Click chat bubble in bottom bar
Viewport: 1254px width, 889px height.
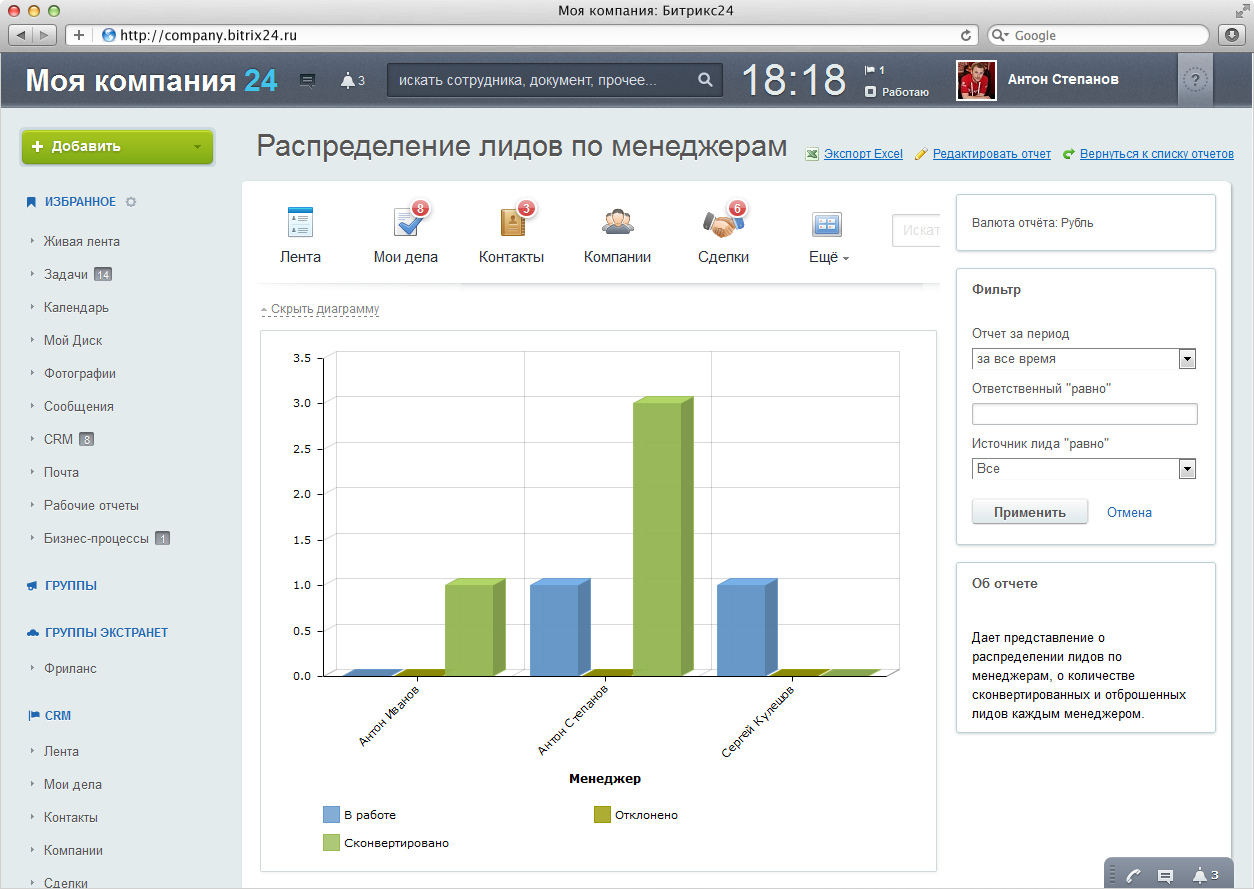(x=1165, y=875)
